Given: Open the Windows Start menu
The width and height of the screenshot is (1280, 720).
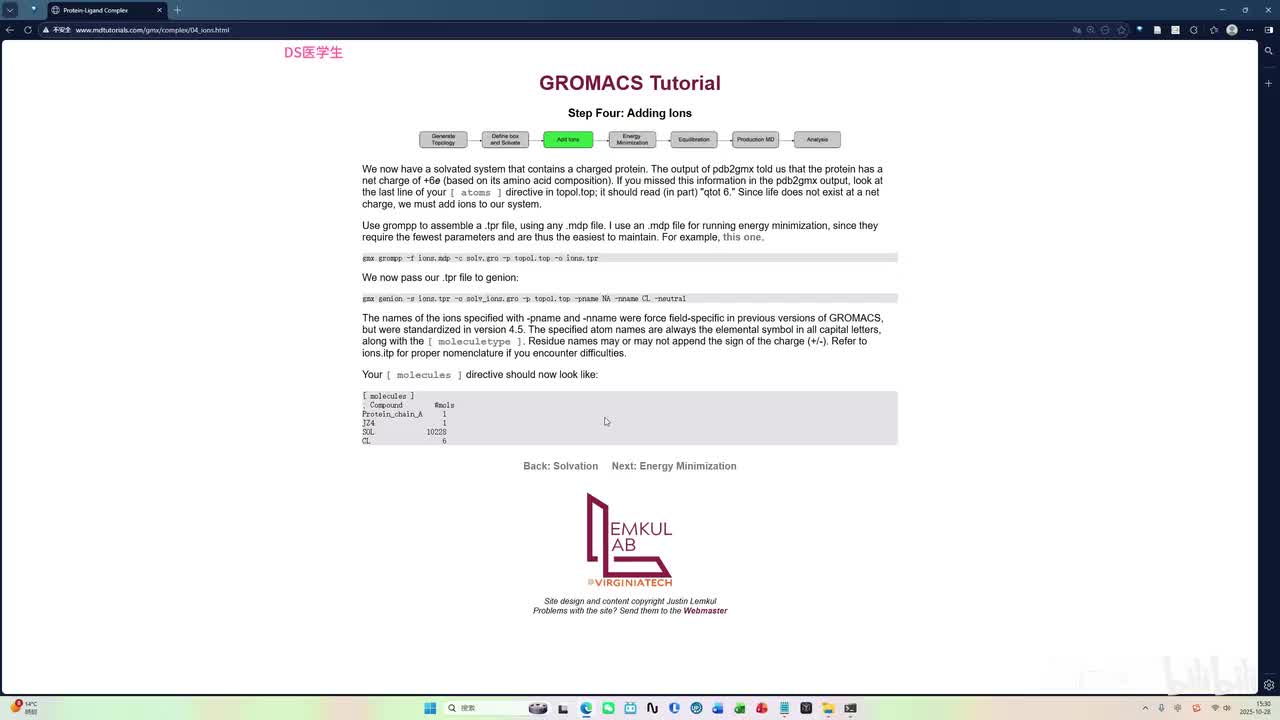Looking at the screenshot, I should (430, 708).
